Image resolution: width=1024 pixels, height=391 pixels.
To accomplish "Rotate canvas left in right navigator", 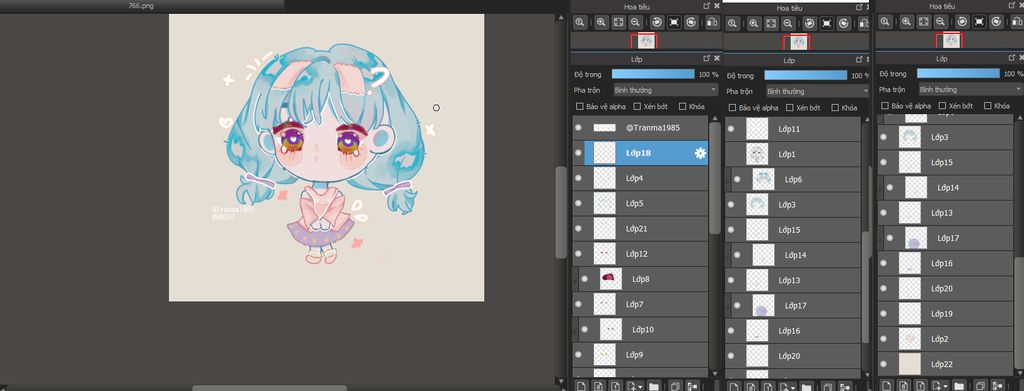I will (962, 22).
